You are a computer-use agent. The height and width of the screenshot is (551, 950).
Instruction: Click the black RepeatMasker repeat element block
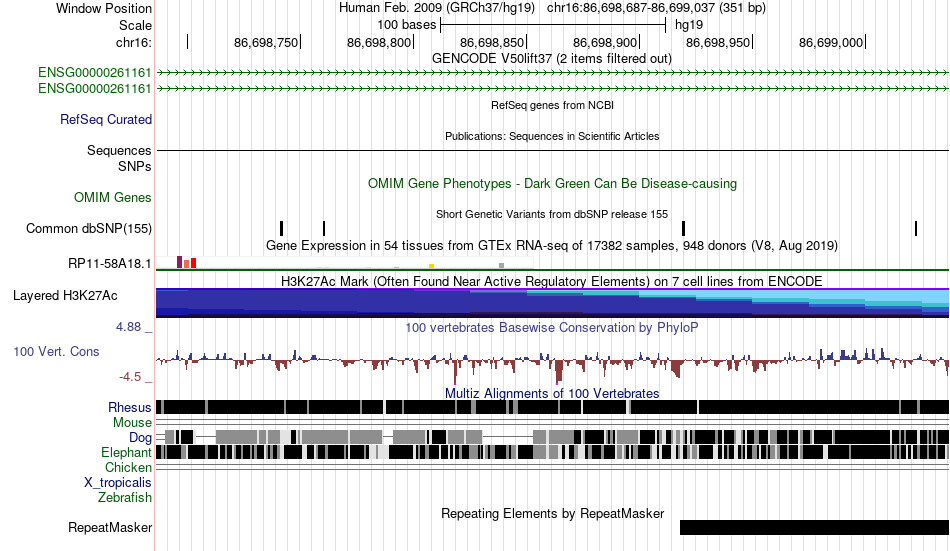tap(814, 527)
